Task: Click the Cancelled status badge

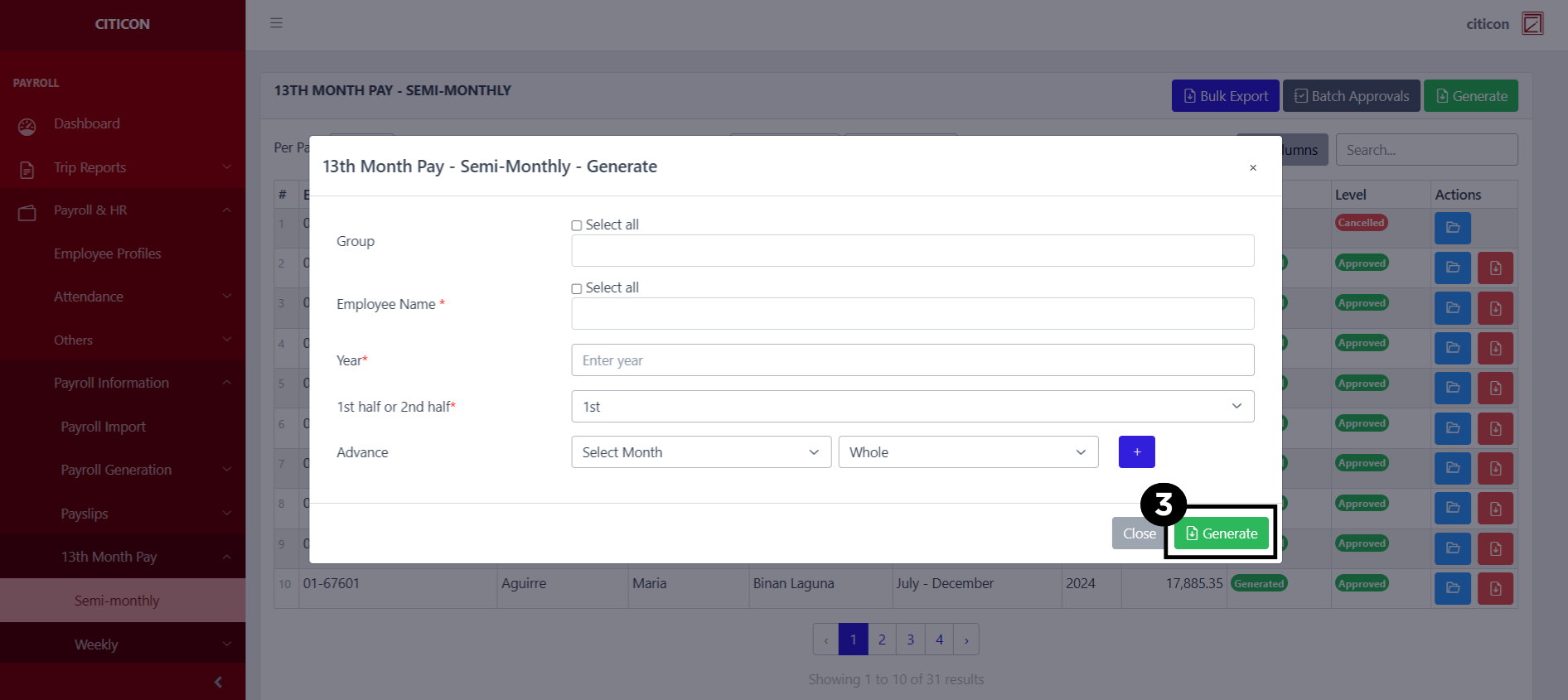Action: coord(1362,223)
